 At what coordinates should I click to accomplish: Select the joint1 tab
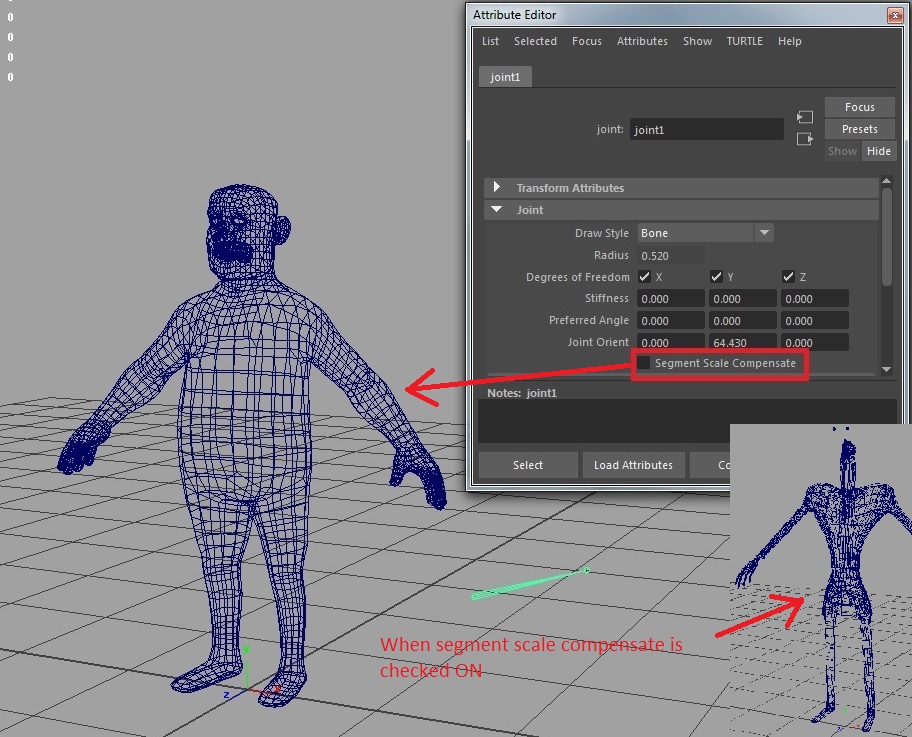[x=505, y=75]
